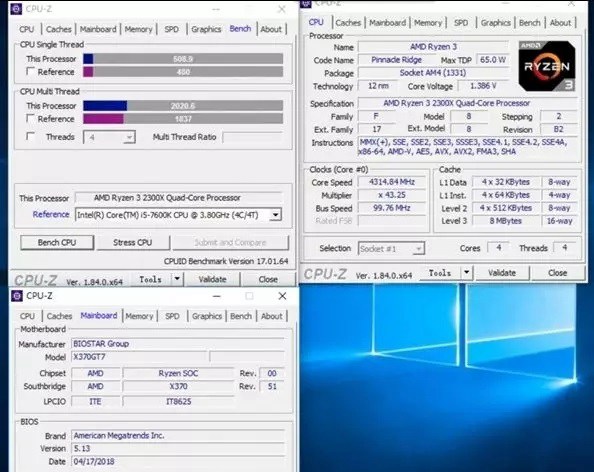
Task: Toggle the Threads checkbox
Action: click(x=30, y=136)
